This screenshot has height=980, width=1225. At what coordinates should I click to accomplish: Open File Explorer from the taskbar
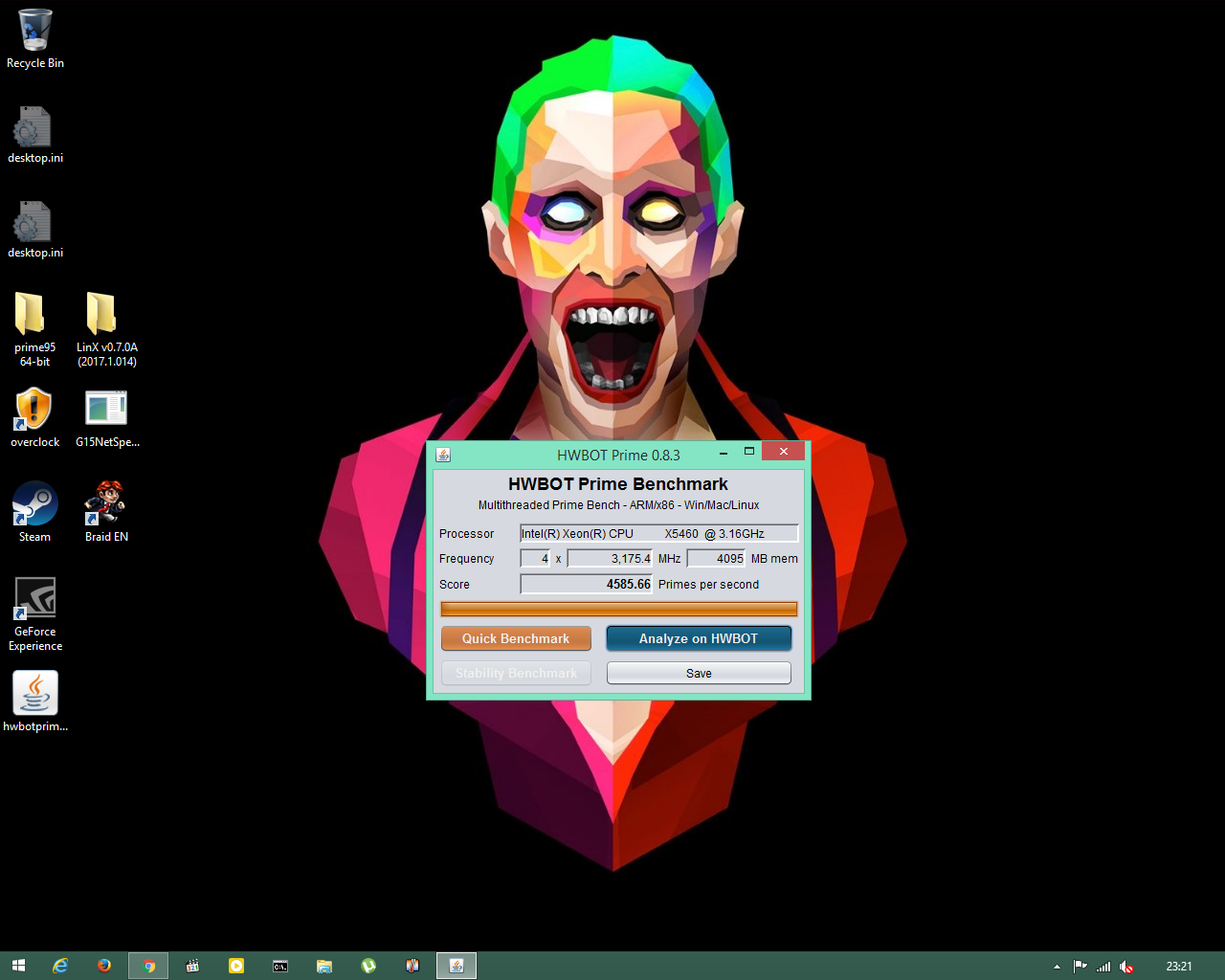324,966
